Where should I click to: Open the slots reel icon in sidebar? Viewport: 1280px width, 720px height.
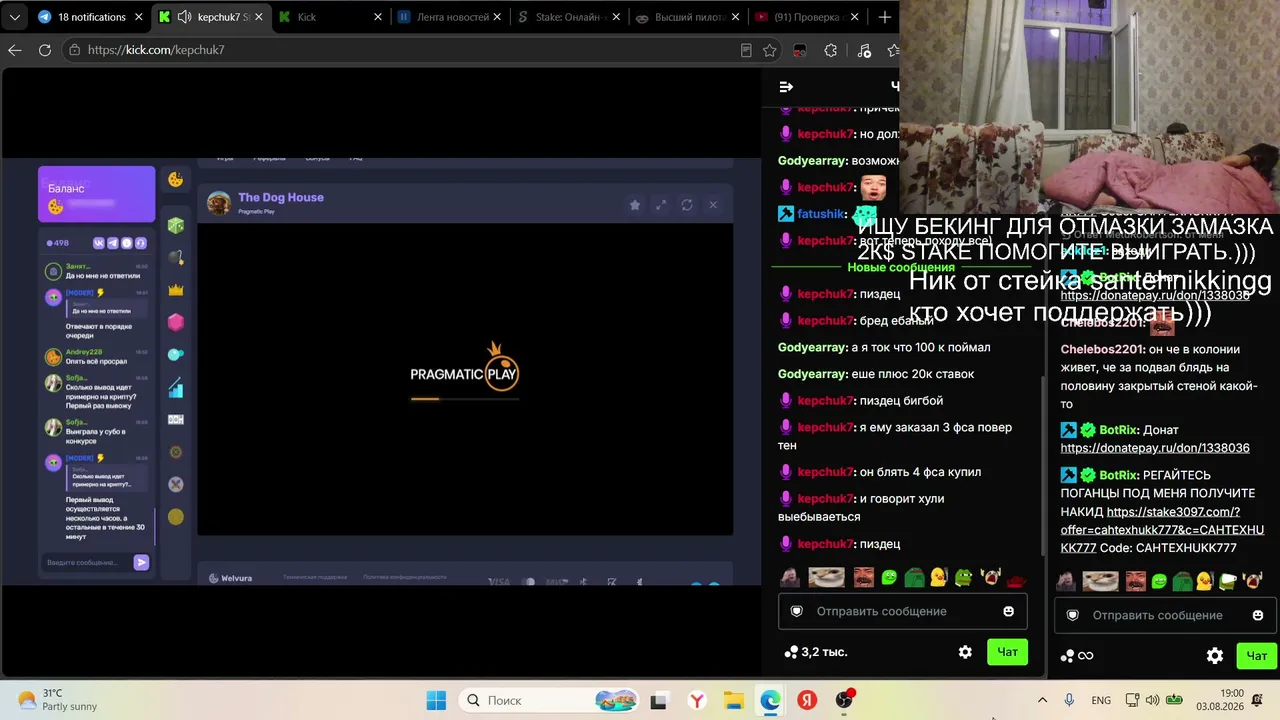tap(176, 419)
